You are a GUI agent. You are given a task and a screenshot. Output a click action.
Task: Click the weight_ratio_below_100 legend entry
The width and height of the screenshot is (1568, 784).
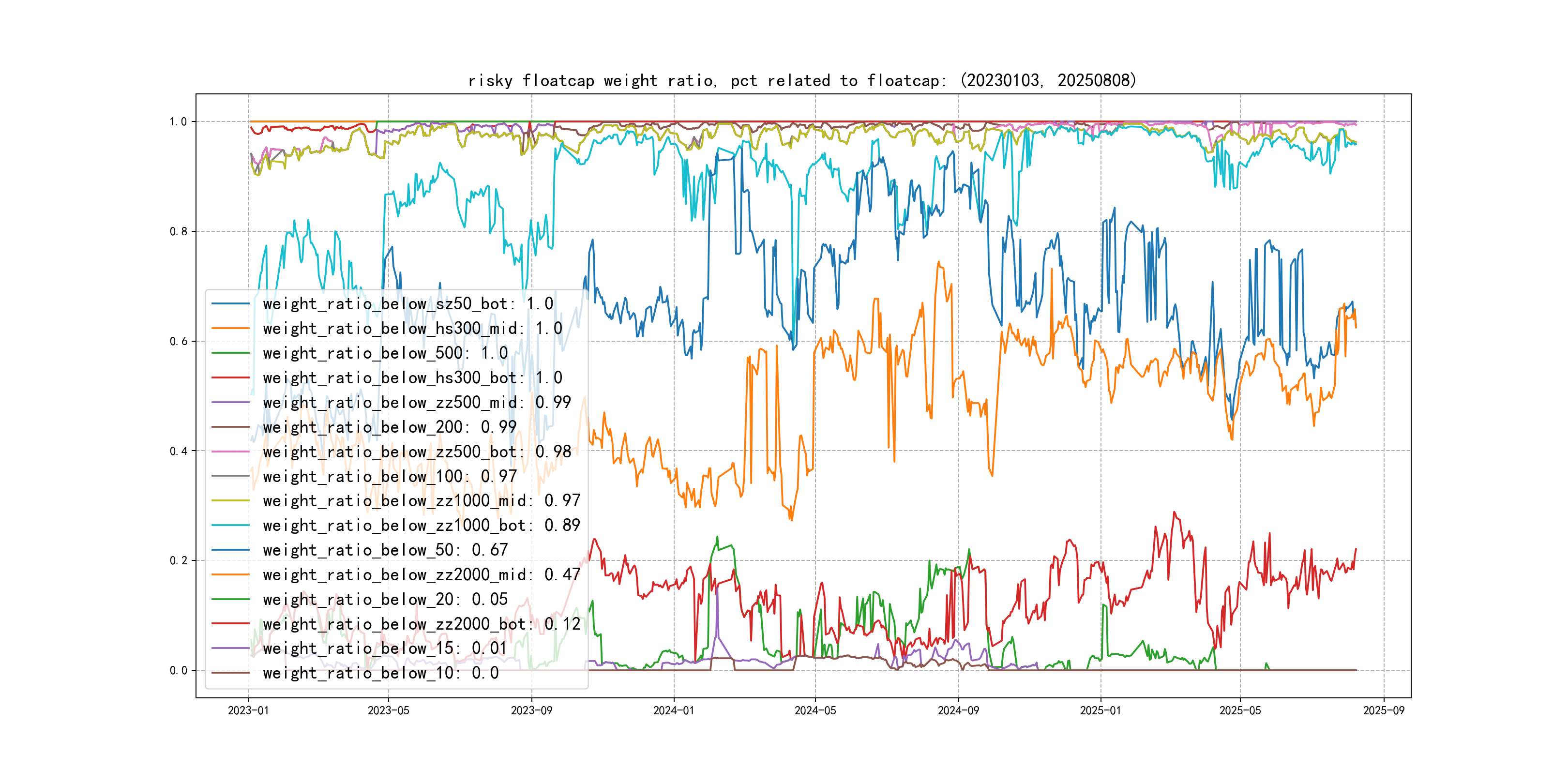[x=390, y=477]
